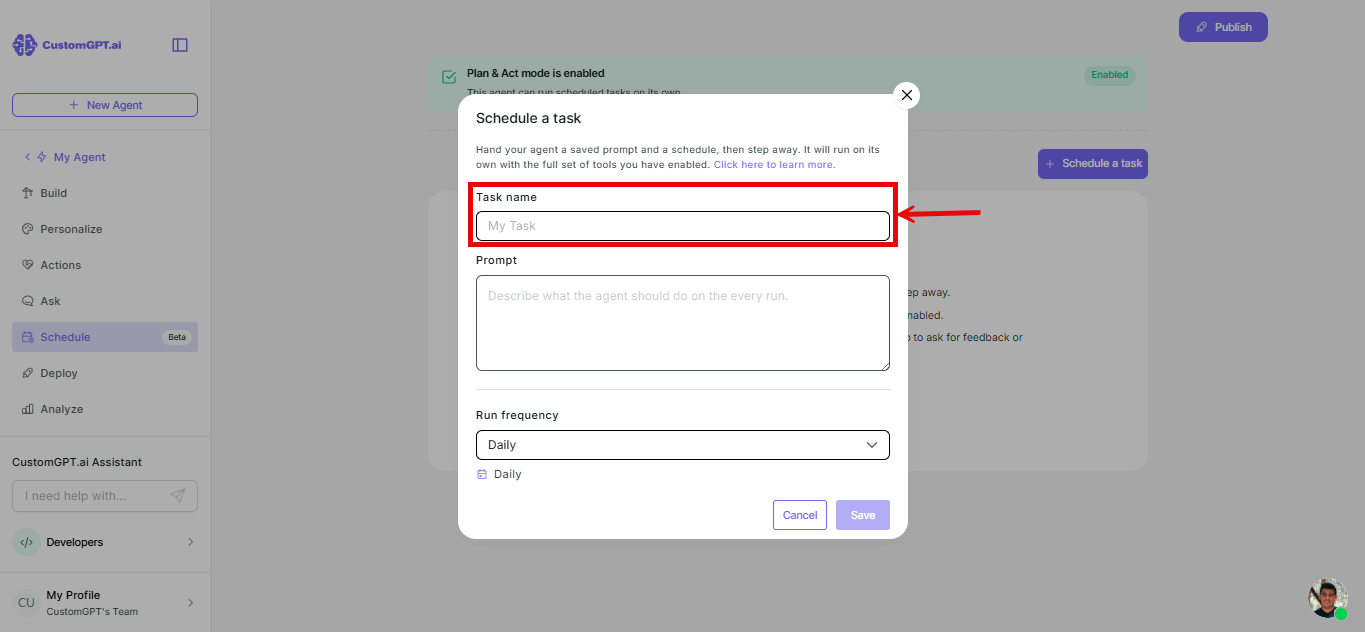Send the assistant help message icon

click(178, 496)
